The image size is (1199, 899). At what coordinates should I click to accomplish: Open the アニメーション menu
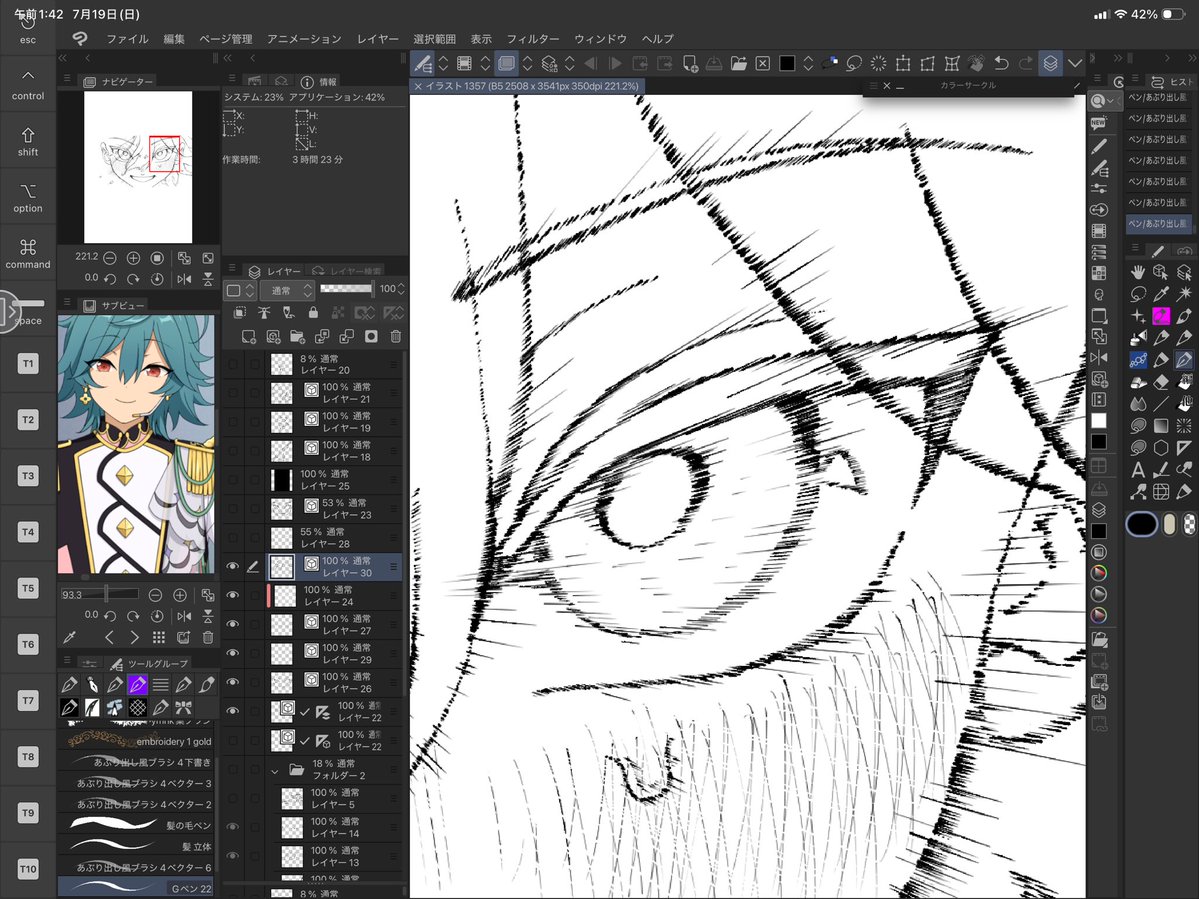coord(304,38)
